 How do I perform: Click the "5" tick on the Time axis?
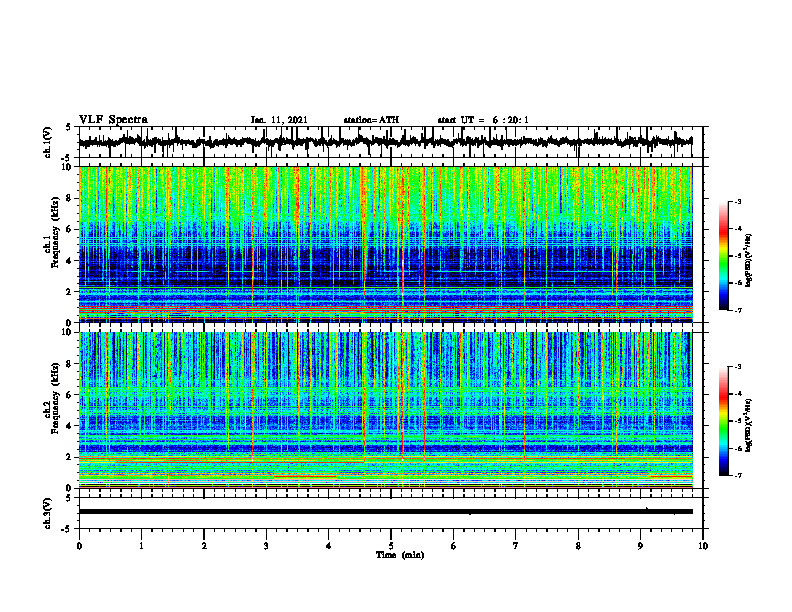click(391, 546)
